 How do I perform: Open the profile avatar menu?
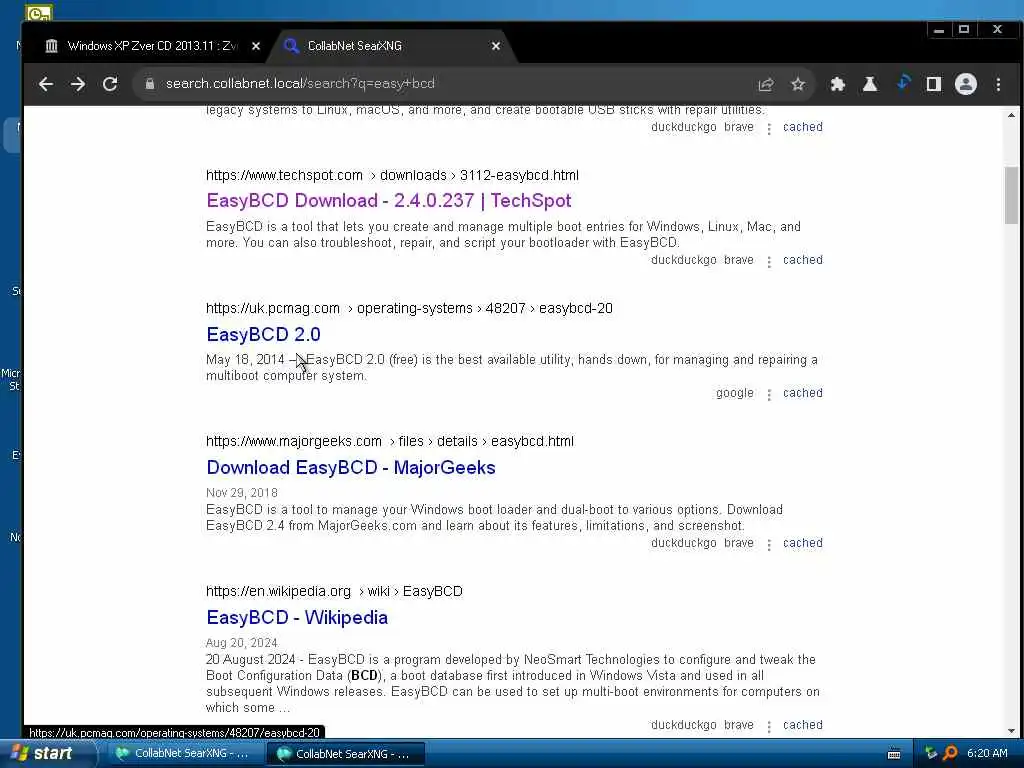(966, 84)
